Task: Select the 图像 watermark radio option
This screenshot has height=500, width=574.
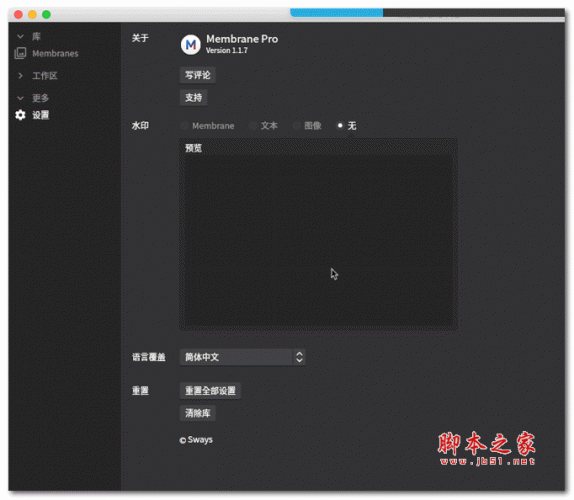Action: (x=308, y=126)
